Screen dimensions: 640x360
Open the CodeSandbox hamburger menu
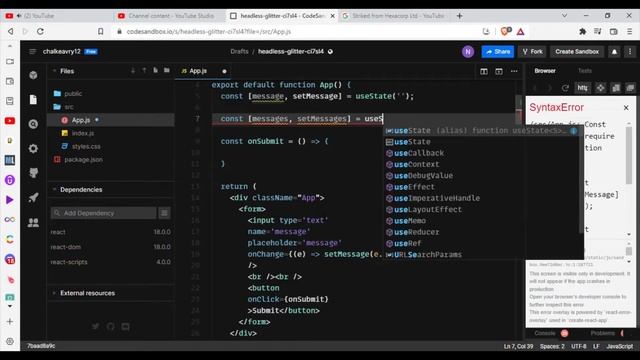pos(33,51)
